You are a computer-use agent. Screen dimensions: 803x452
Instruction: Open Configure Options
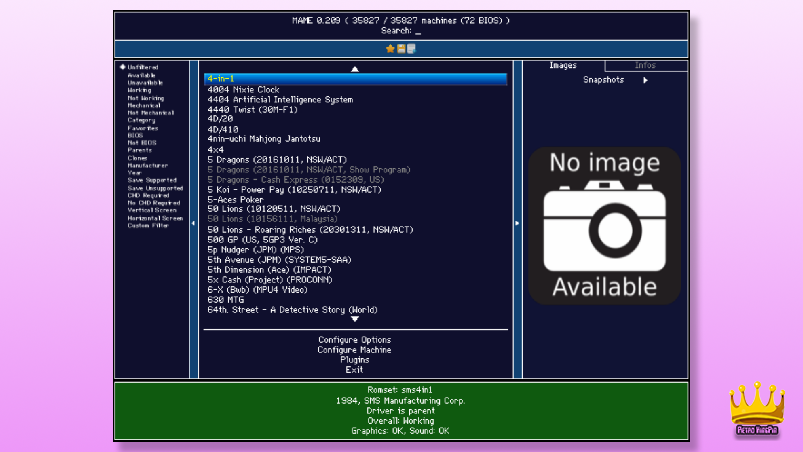[354, 340]
